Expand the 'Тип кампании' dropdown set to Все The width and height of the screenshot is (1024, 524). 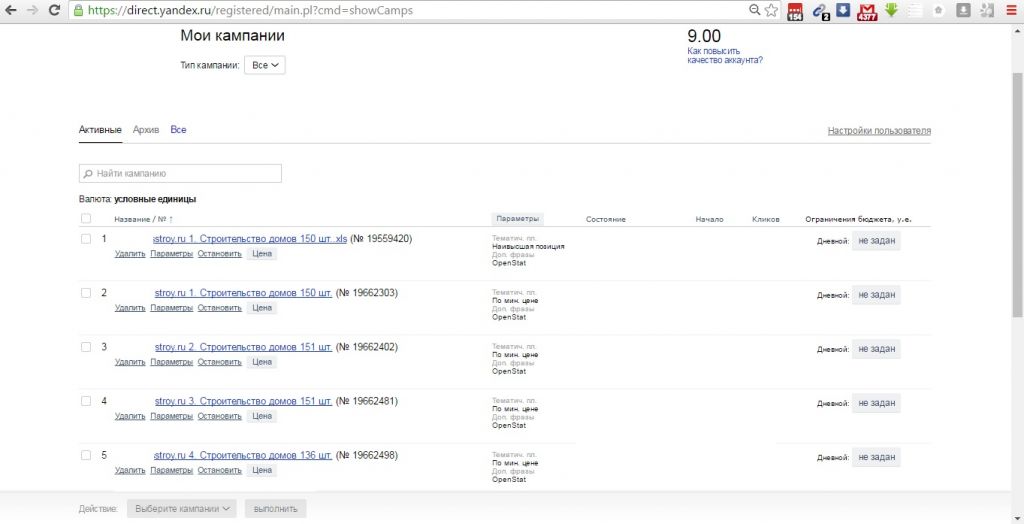265,65
